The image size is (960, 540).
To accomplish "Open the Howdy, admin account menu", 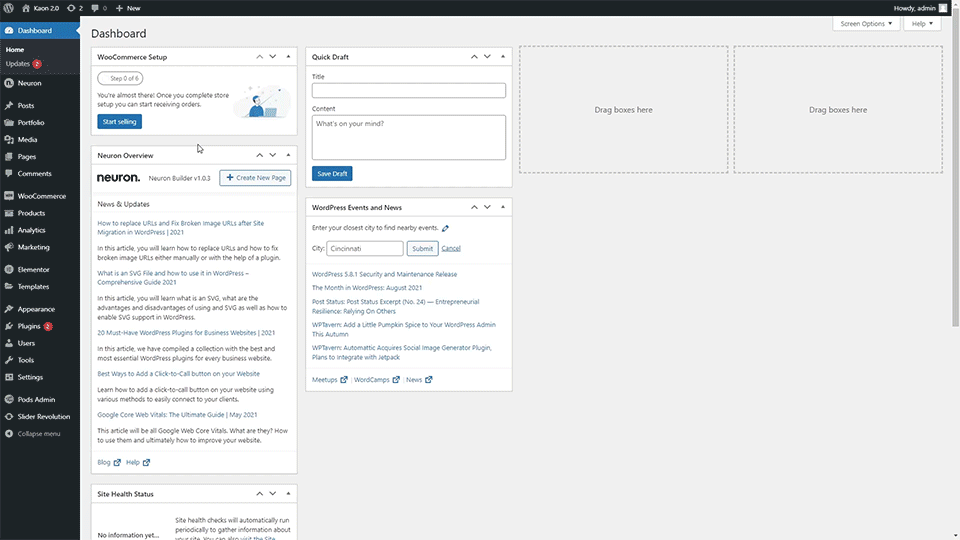I will 920,8.
